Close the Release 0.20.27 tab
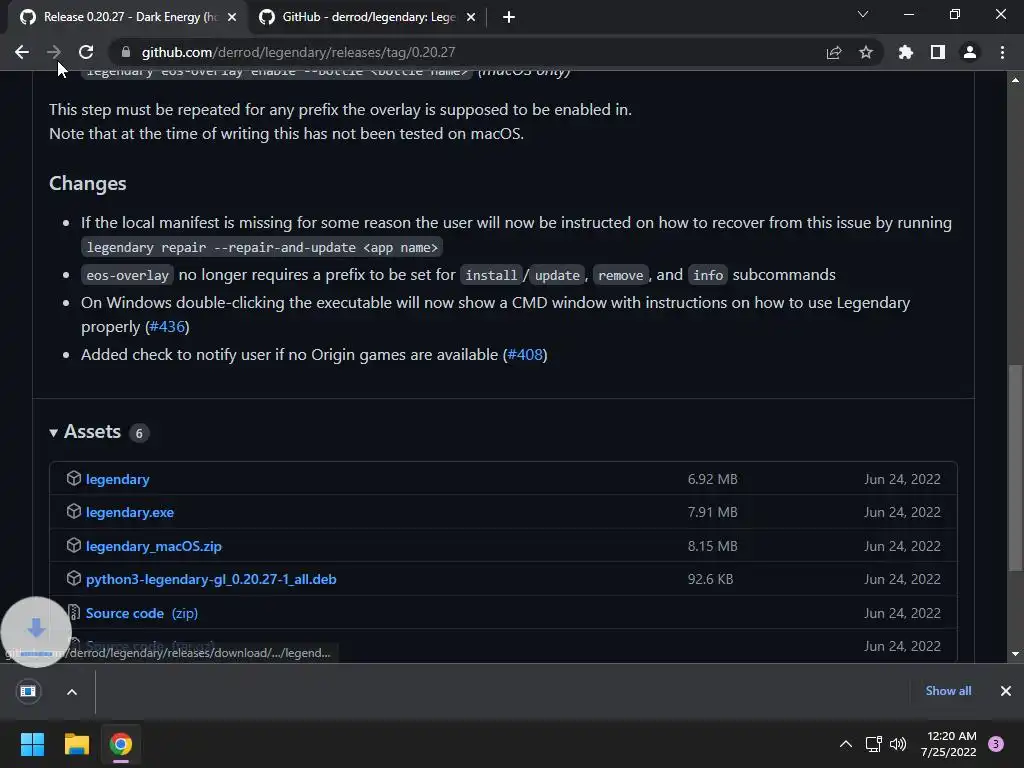 232,17
